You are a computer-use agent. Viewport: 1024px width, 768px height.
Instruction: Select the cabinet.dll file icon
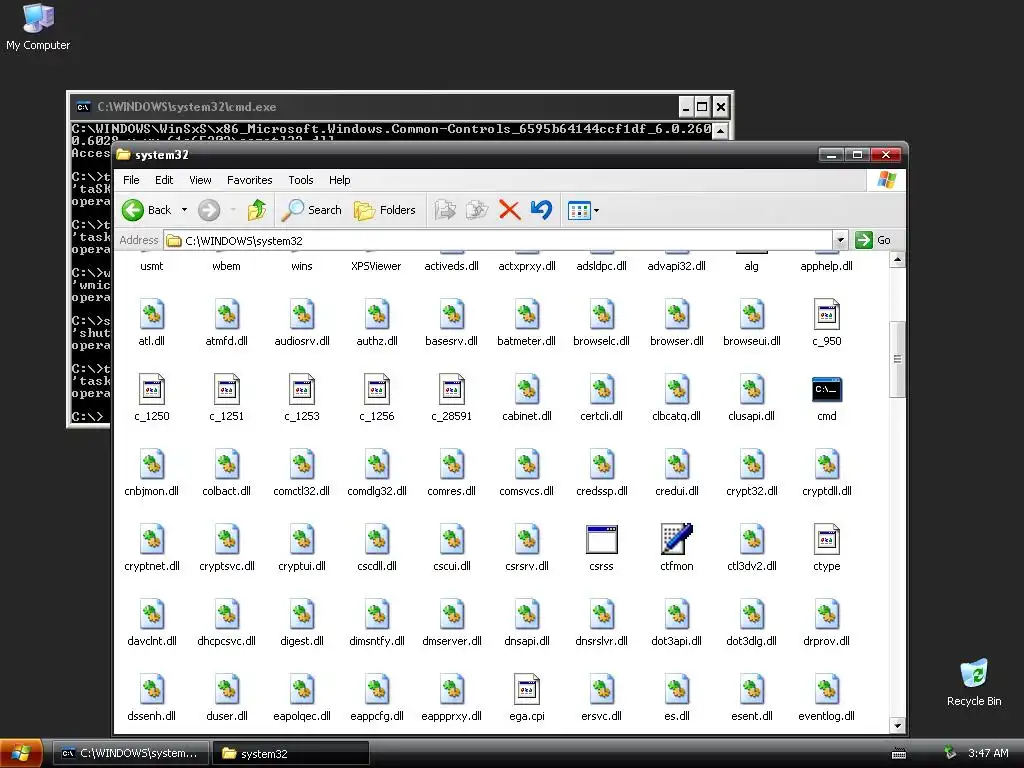(x=526, y=390)
